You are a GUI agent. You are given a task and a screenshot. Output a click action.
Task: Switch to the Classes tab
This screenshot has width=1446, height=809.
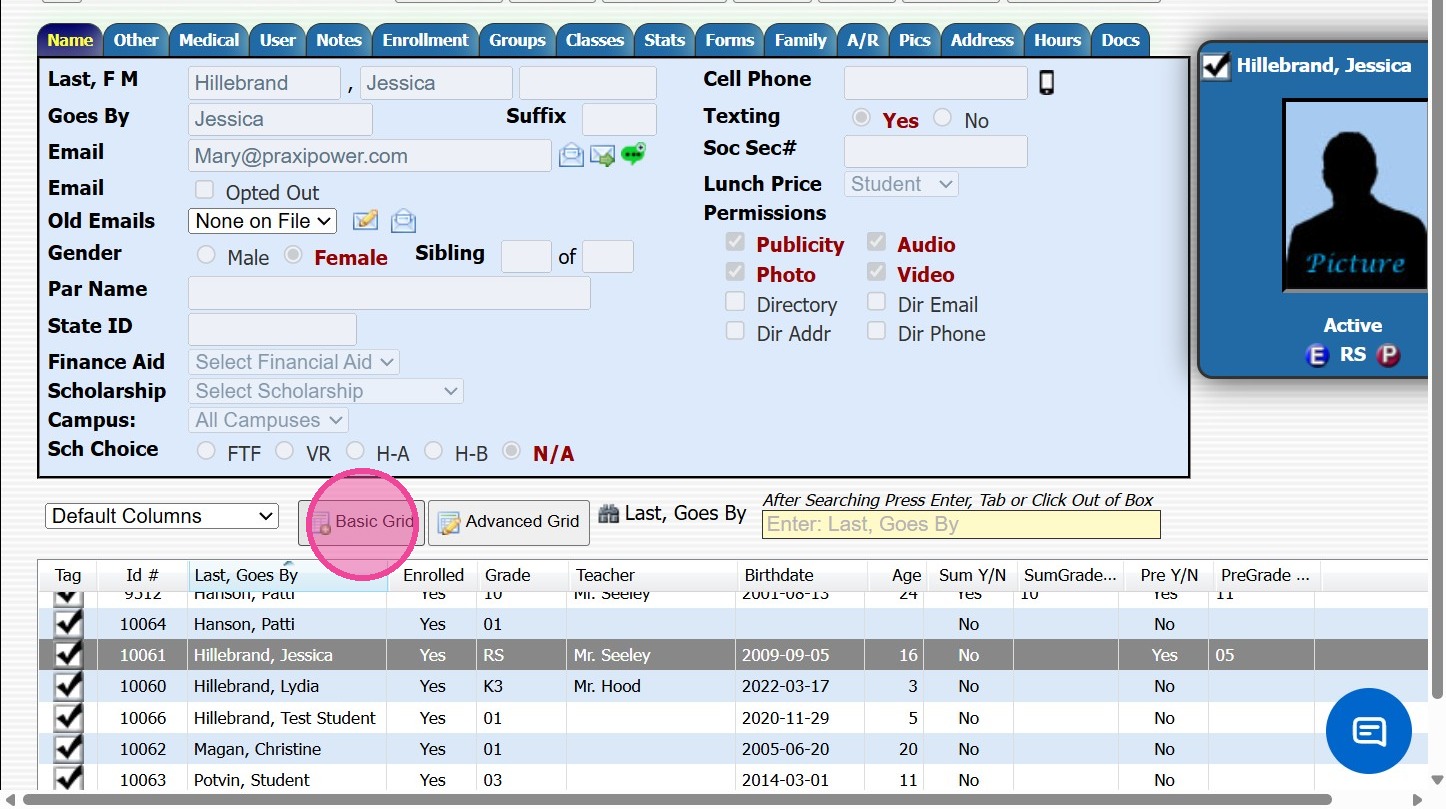tap(595, 40)
